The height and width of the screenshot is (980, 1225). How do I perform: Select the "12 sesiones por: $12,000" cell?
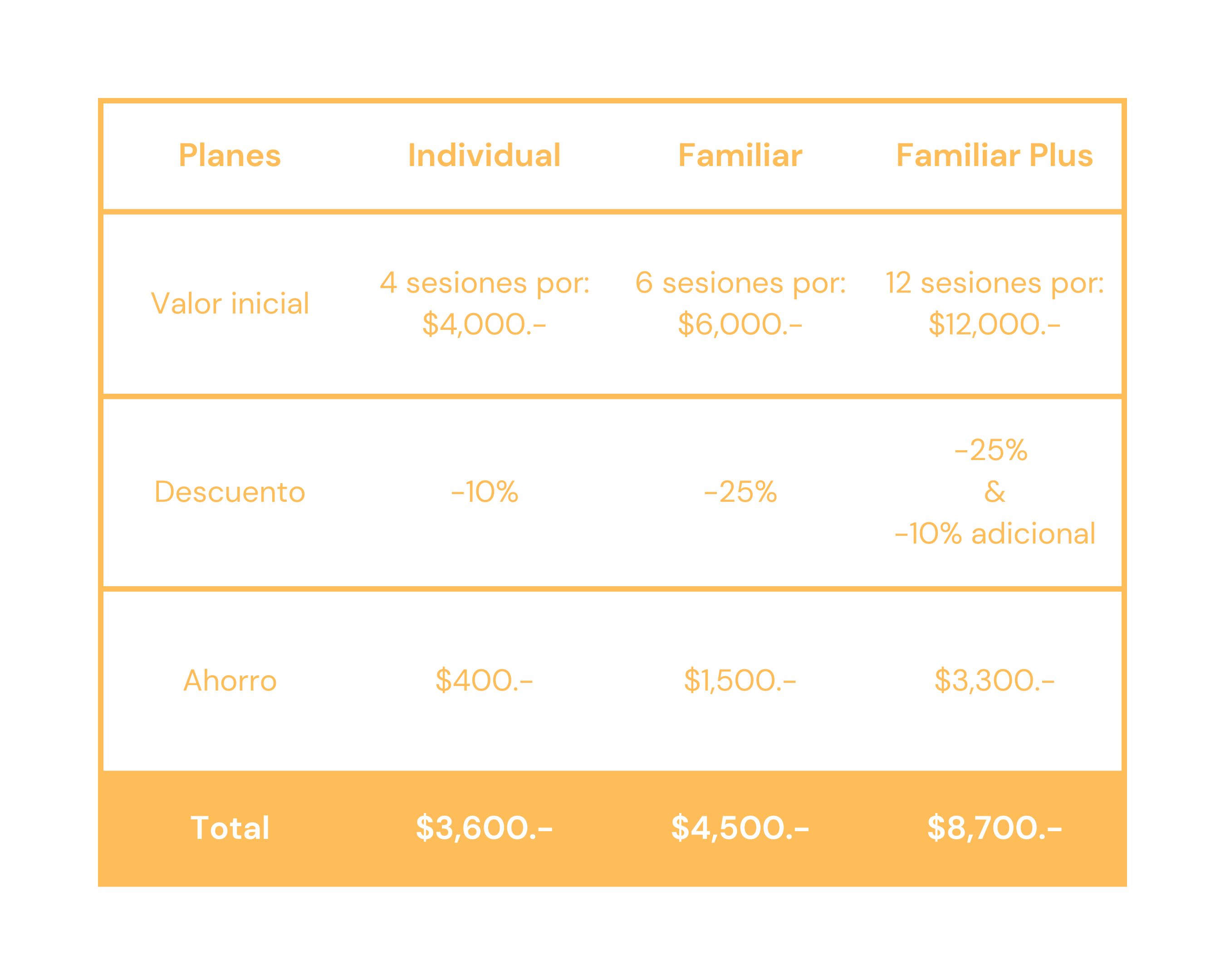click(995, 304)
